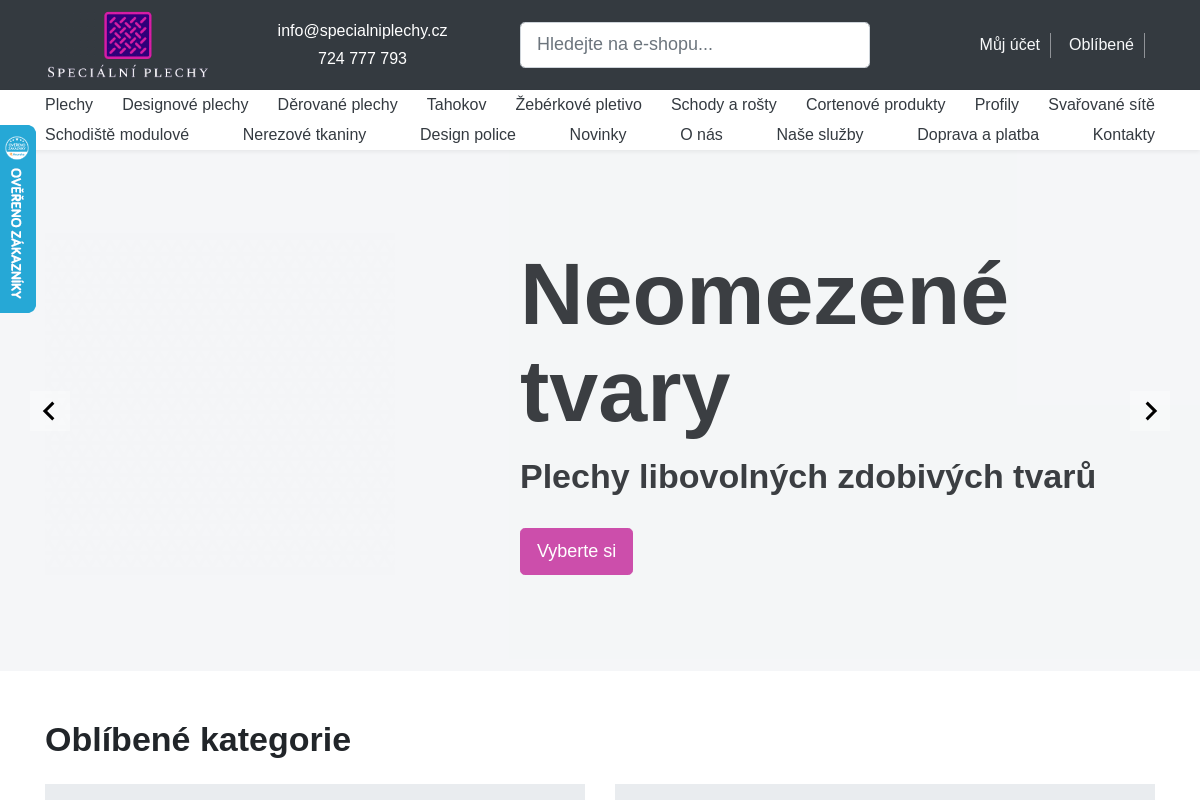Open Doprava a platba page
This screenshot has height=800, width=1200.
978,135
